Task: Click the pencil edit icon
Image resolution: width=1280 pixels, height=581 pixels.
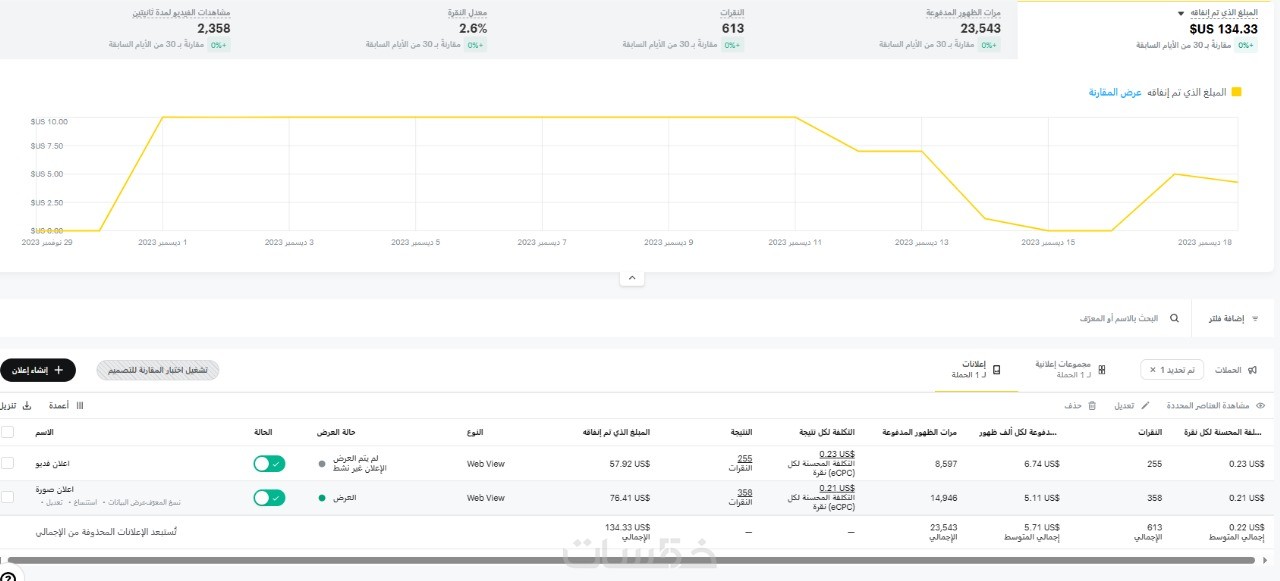Action: point(1145,406)
